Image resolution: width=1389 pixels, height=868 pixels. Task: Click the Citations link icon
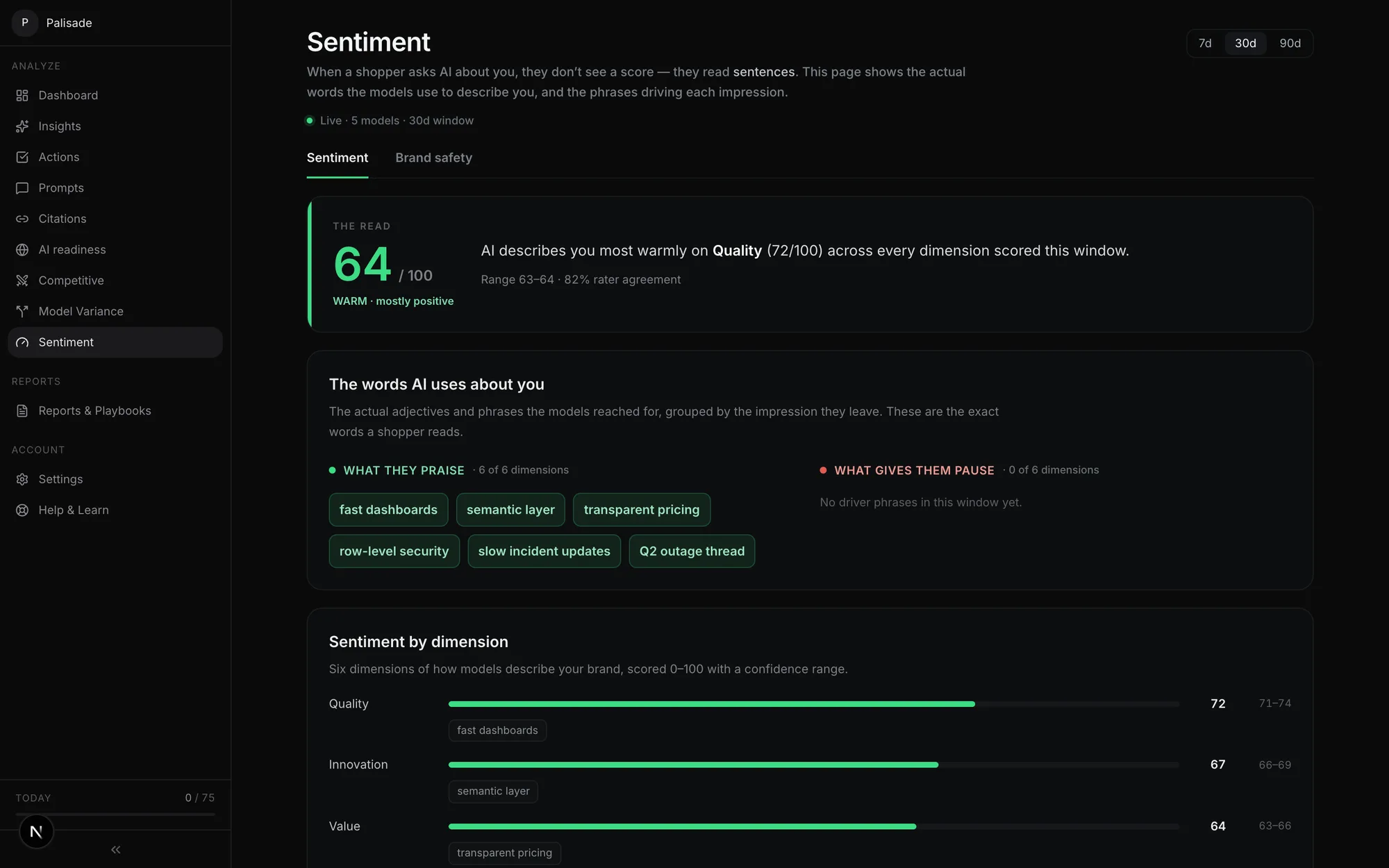tap(22, 219)
